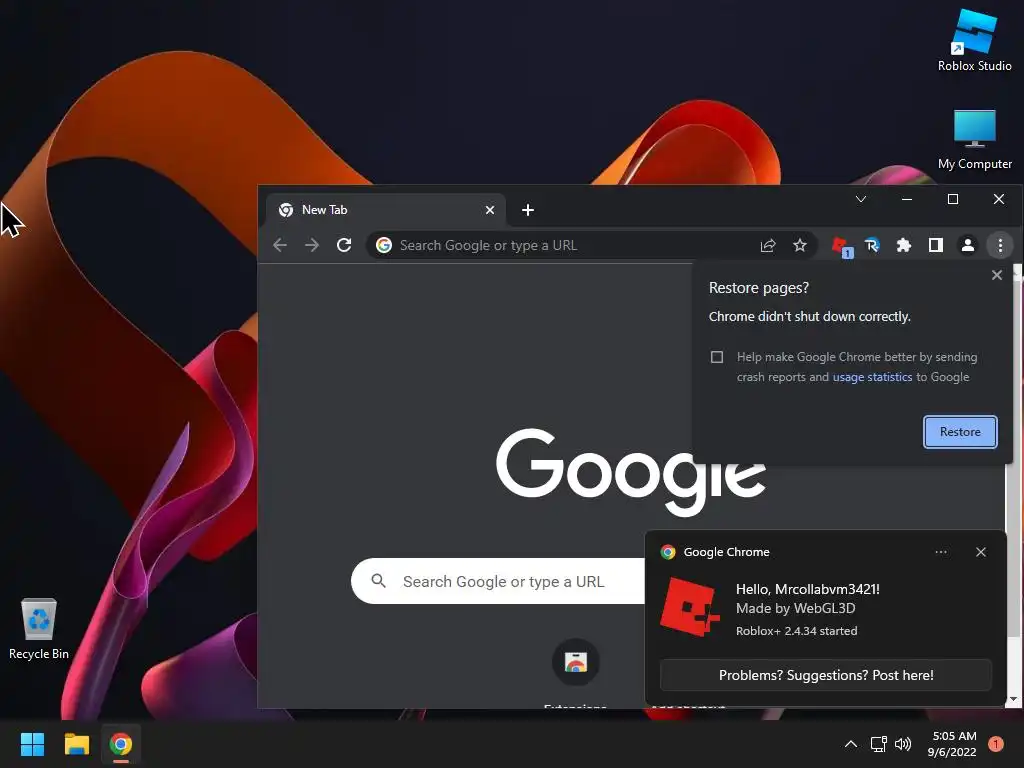Open the clock showing 5:05 AM
The image size is (1024, 768).
[952, 744]
